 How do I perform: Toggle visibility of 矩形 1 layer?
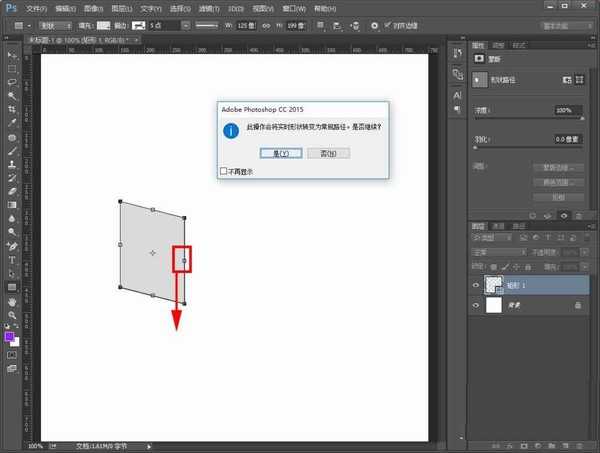[475, 285]
